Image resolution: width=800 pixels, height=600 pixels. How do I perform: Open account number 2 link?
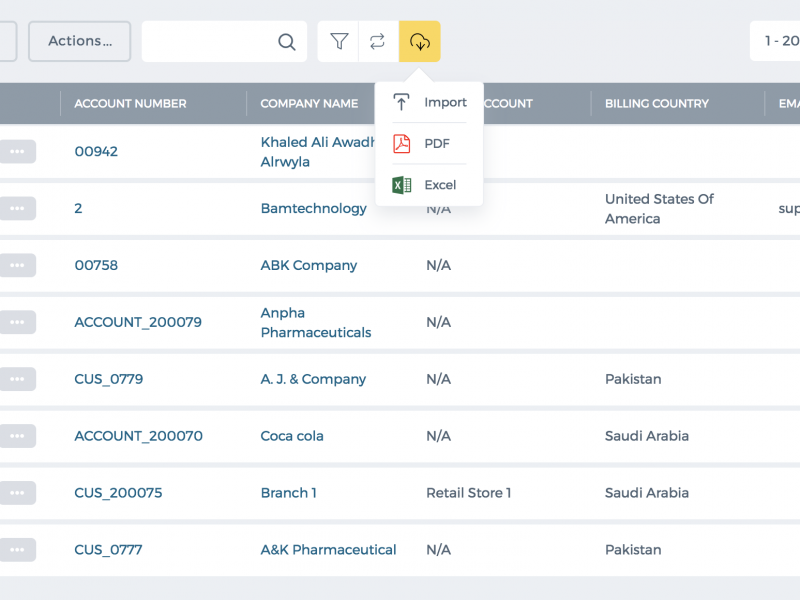[x=78, y=208]
